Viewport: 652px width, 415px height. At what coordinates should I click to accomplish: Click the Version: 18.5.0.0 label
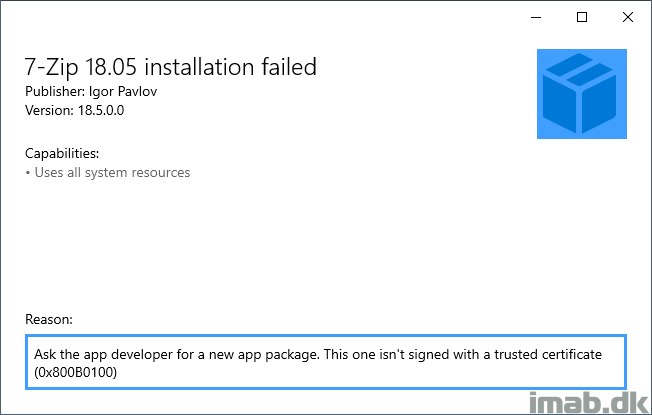(x=74, y=110)
